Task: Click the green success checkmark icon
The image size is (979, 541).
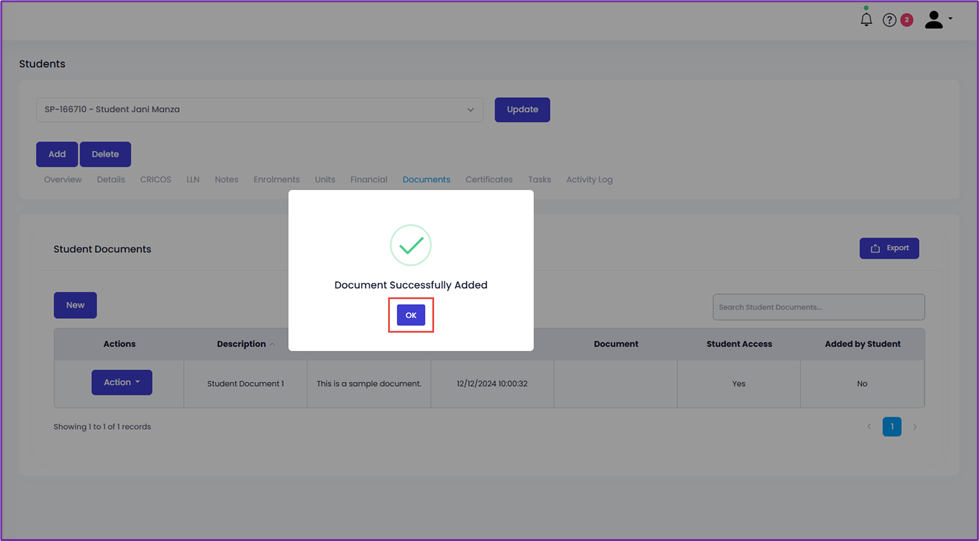Action: [x=411, y=245]
